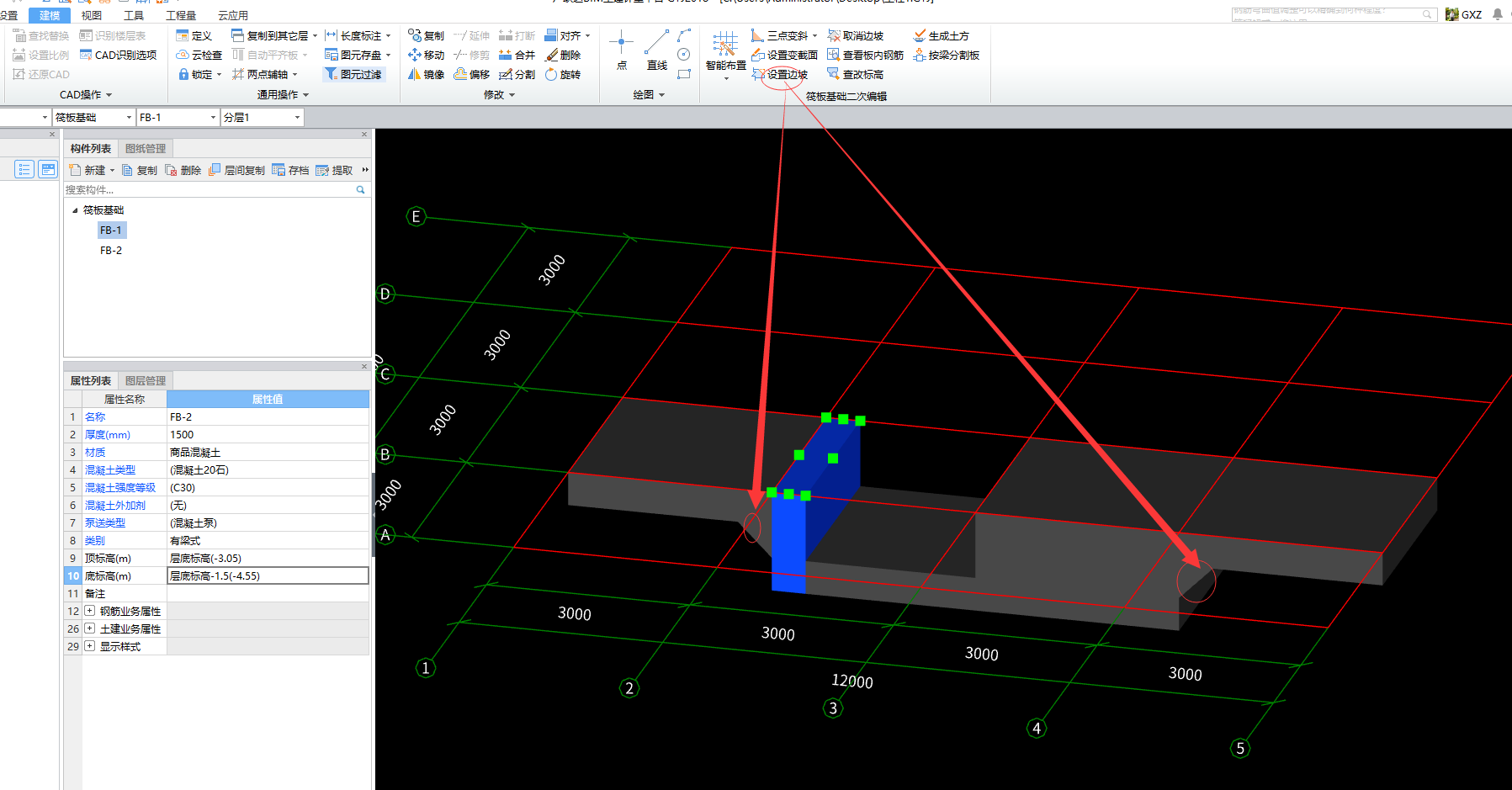The height and width of the screenshot is (790, 1512).
Task: Toggle list view icon in left panel
Action: (24, 169)
